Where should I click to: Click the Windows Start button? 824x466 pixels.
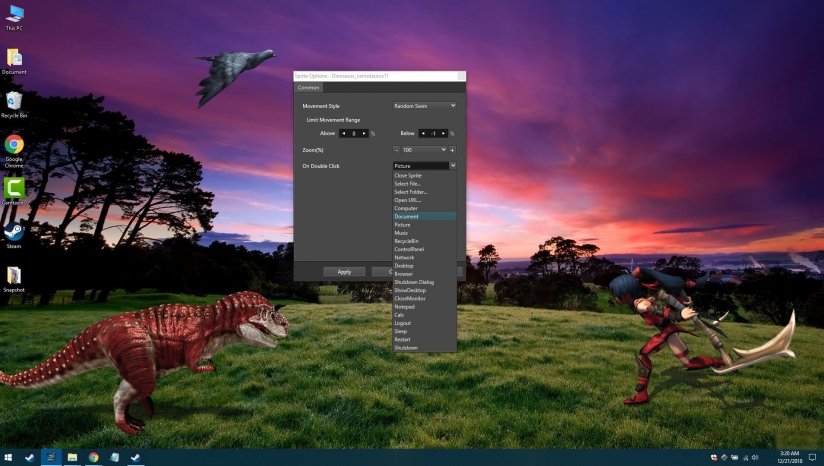(9, 457)
